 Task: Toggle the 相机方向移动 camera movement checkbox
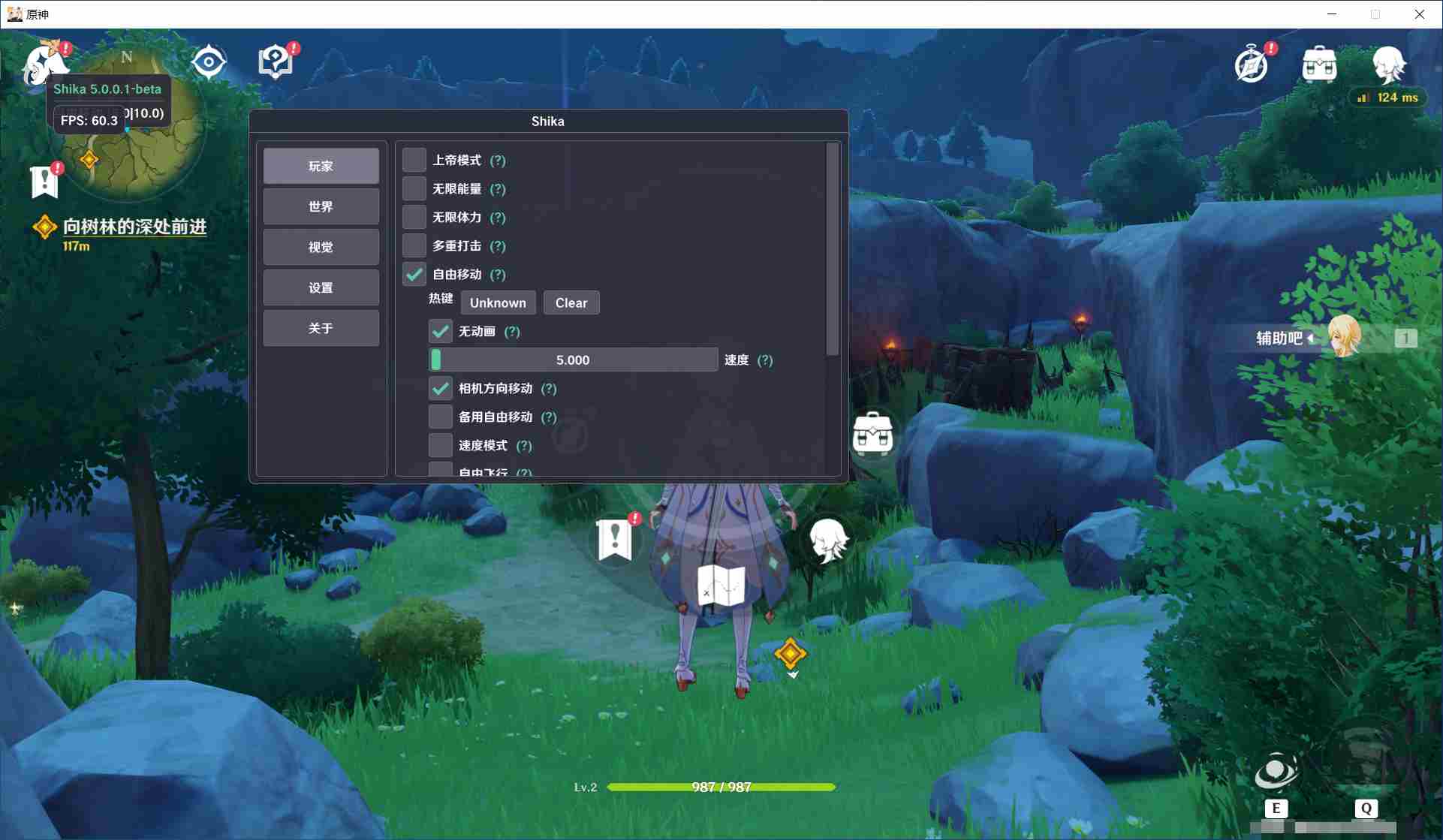coord(440,387)
